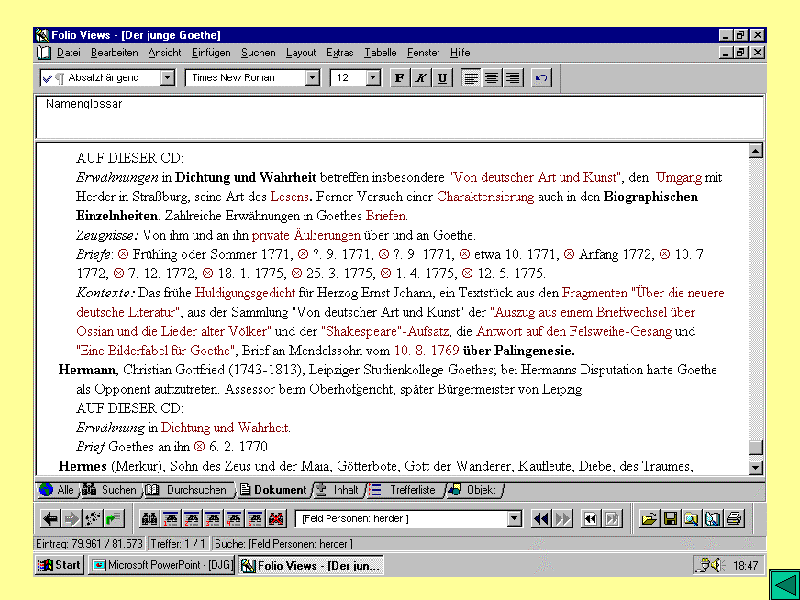Switch to Microsoft PowerPoint in the taskbar
Screen dimensions: 800x600
pyautogui.click(x=158, y=566)
